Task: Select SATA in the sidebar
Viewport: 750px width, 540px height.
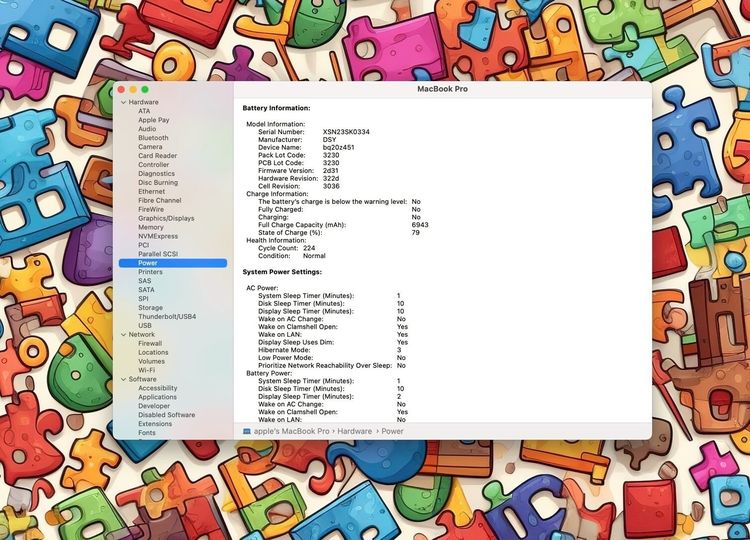Action: [x=146, y=290]
